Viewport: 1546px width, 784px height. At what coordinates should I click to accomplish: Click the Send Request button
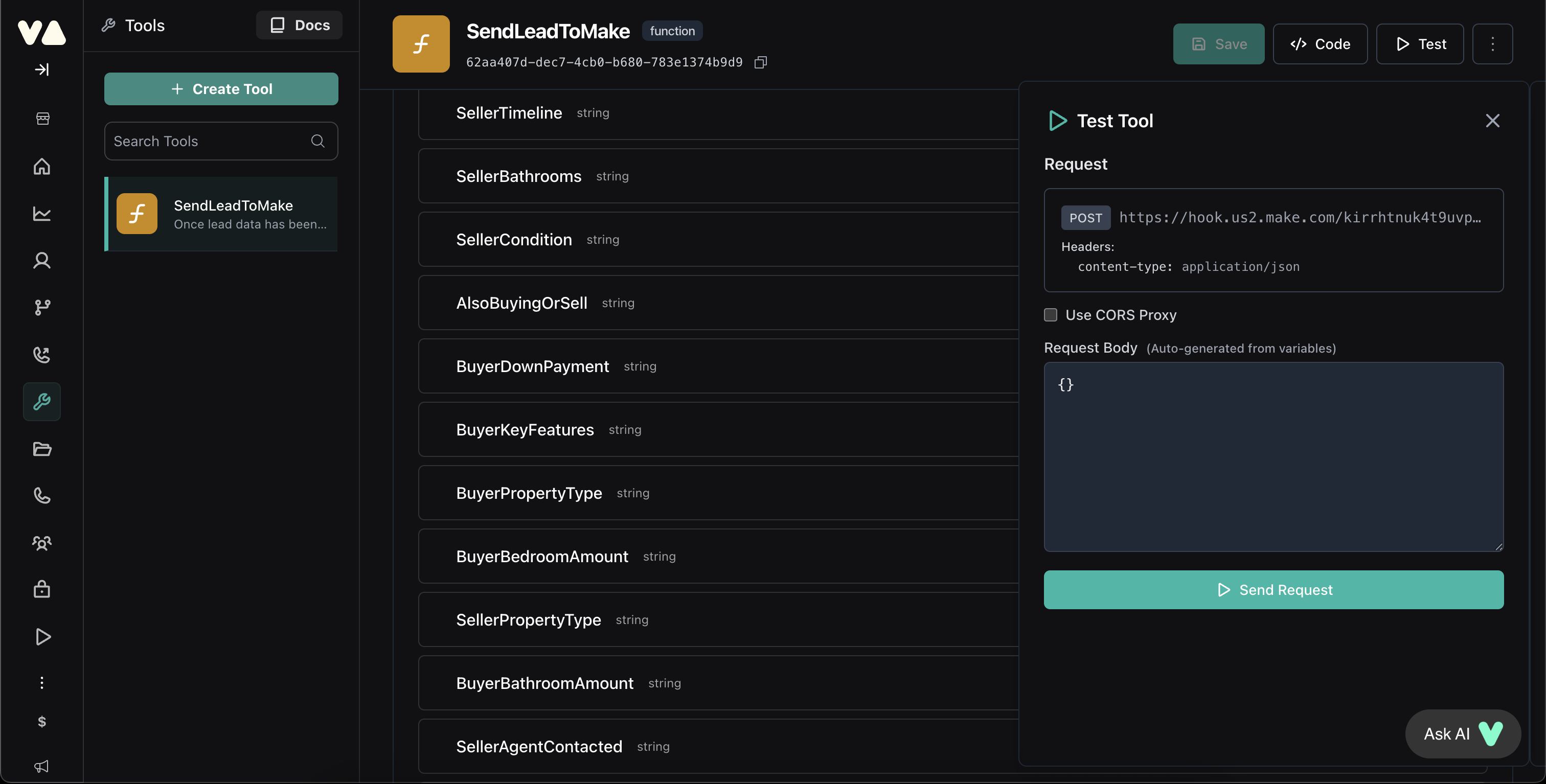[1273, 590]
